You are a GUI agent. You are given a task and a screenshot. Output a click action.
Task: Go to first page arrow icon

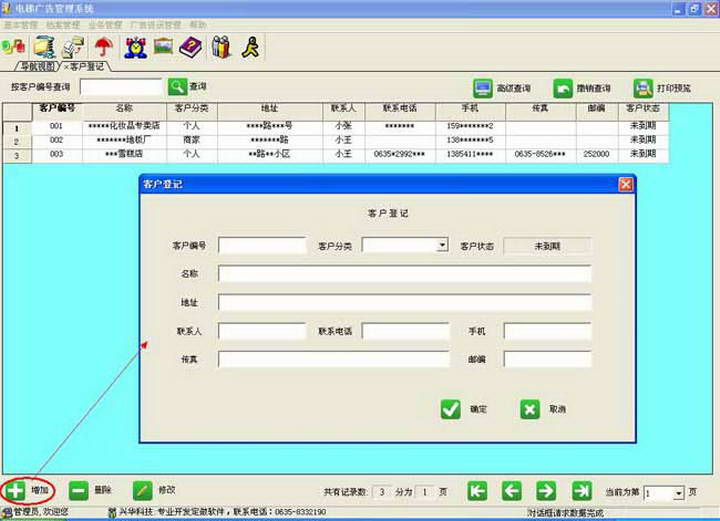click(478, 491)
